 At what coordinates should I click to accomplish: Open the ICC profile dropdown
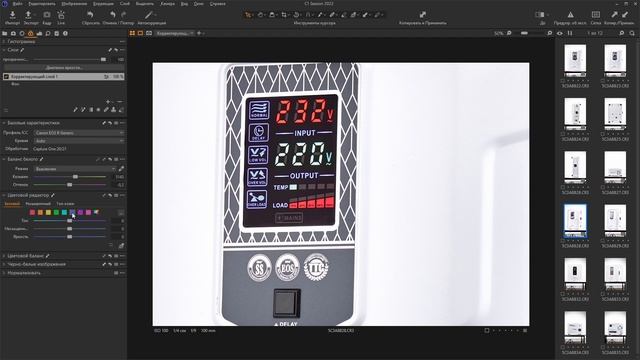tap(79, 133)
